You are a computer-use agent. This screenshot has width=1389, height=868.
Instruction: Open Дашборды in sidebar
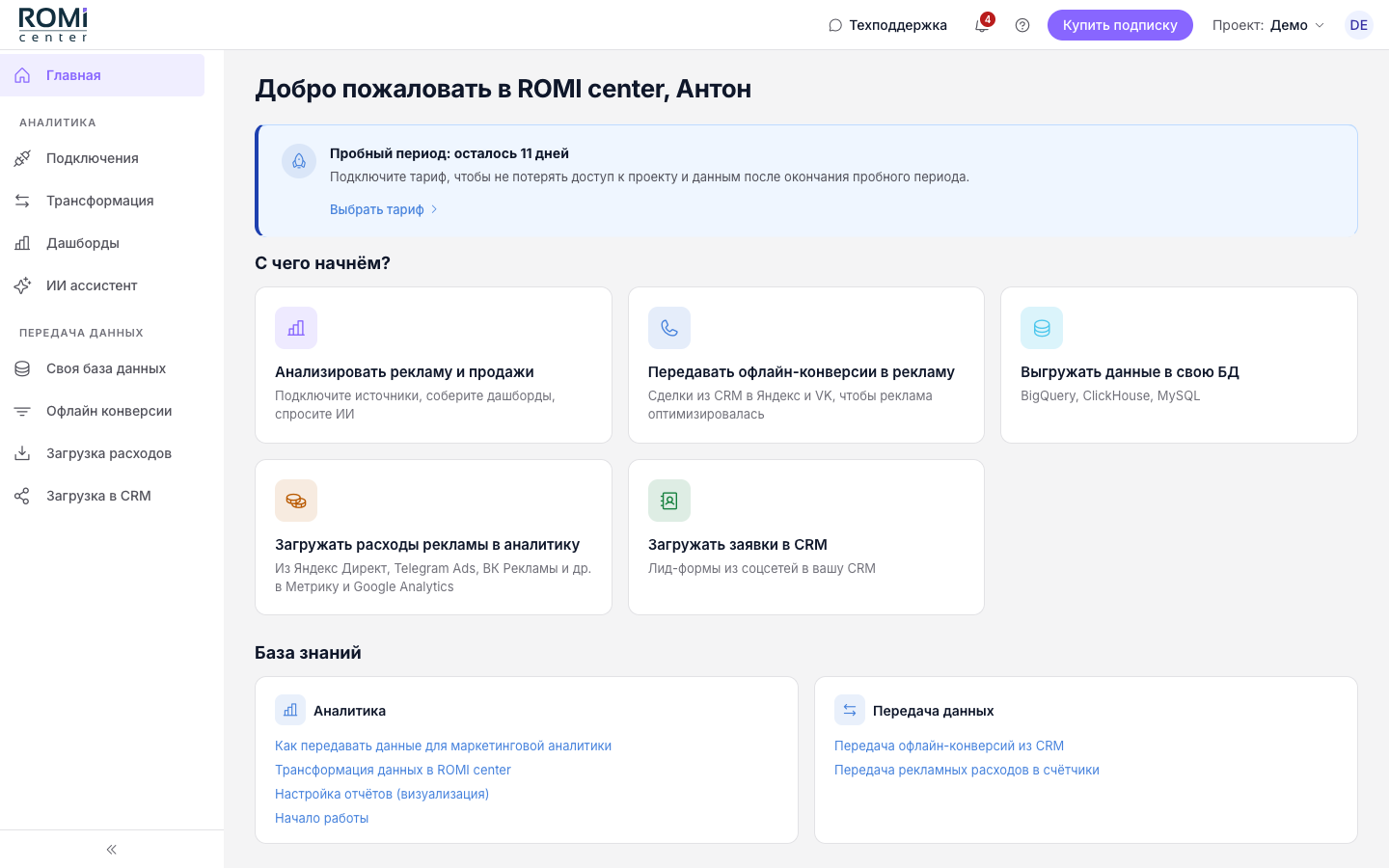[102, 243]
